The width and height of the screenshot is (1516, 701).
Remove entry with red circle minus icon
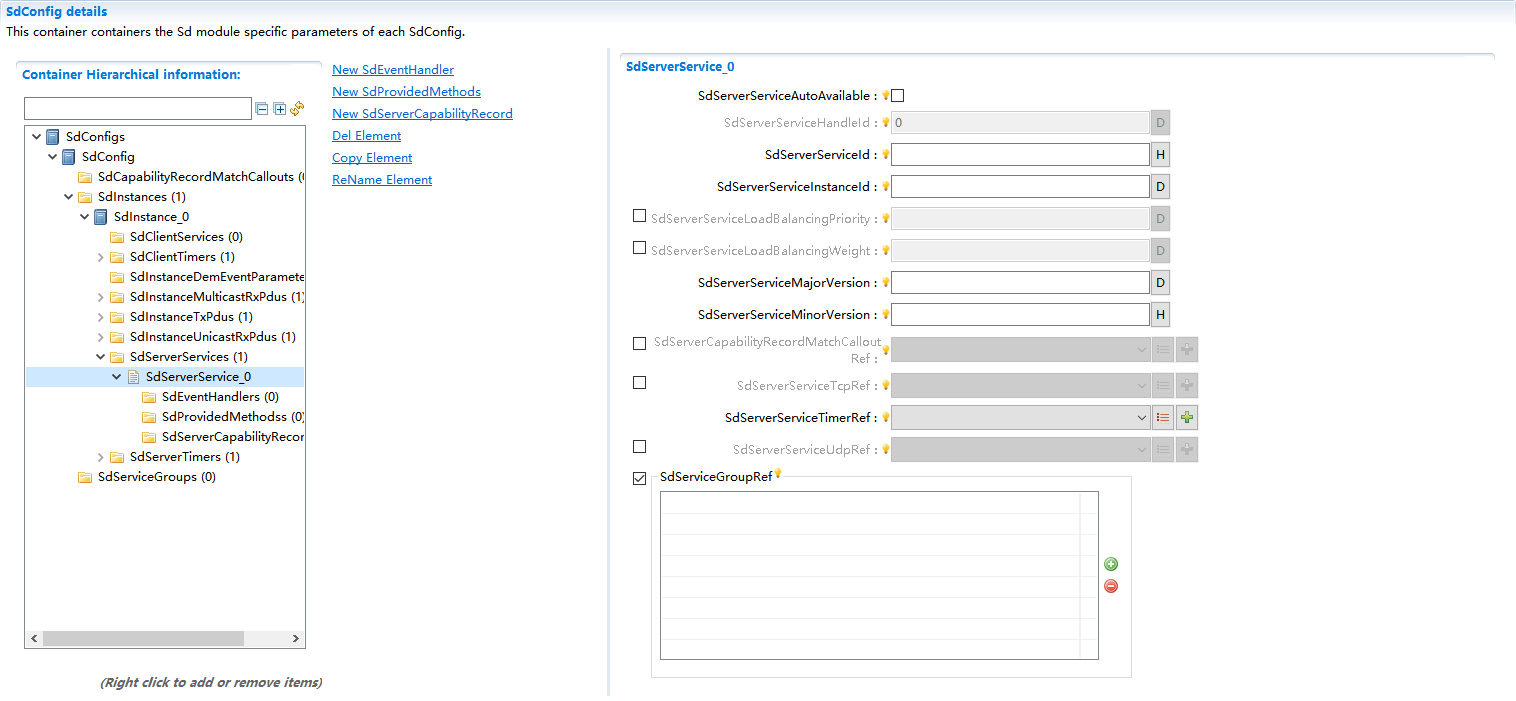1111,586
